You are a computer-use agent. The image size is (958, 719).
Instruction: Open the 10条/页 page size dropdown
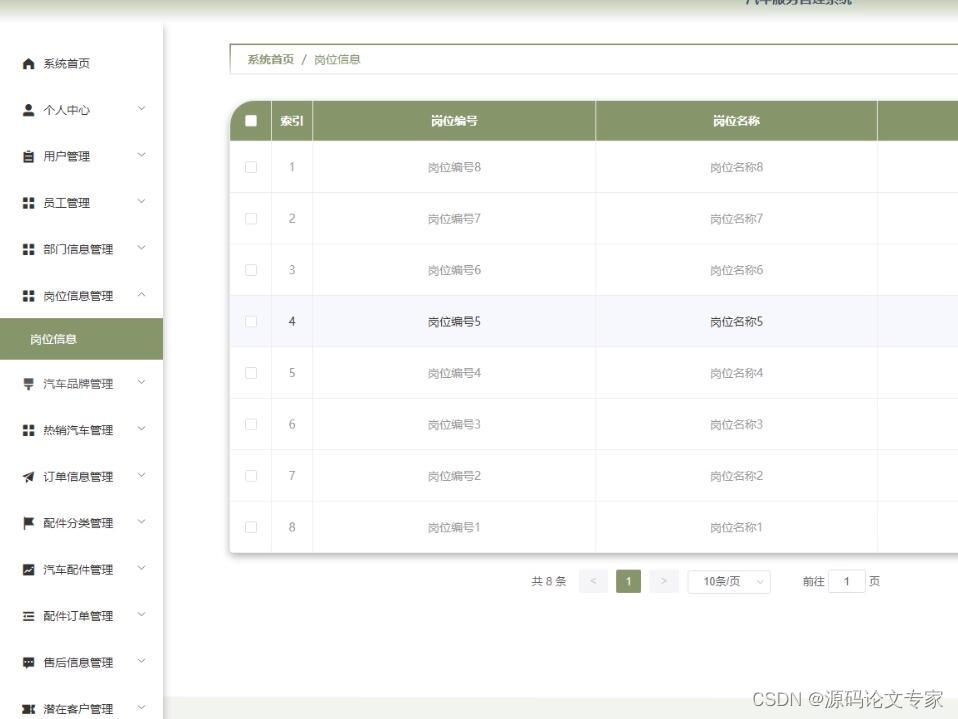729,581
